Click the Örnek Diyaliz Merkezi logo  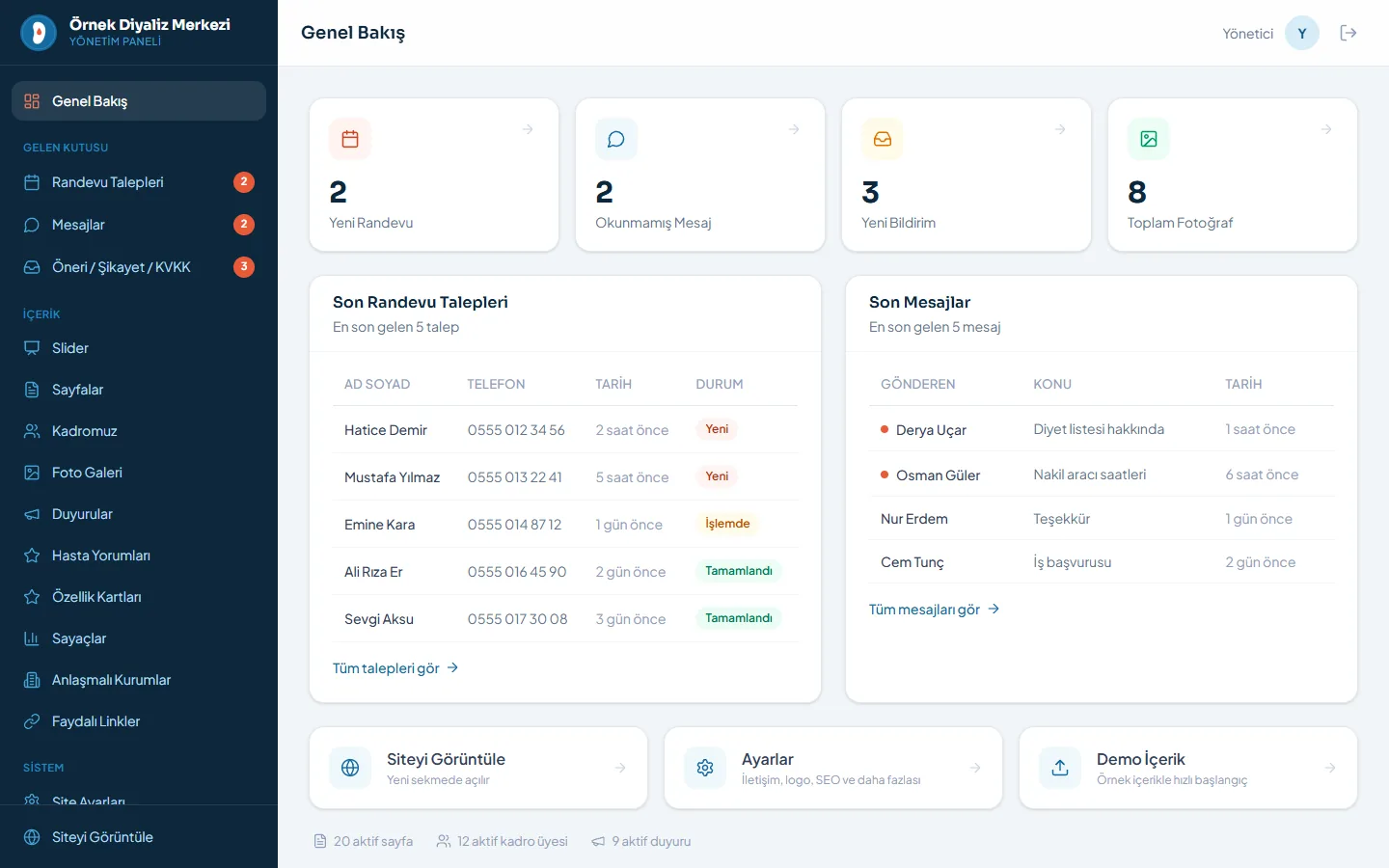click(x=39, y=33)
